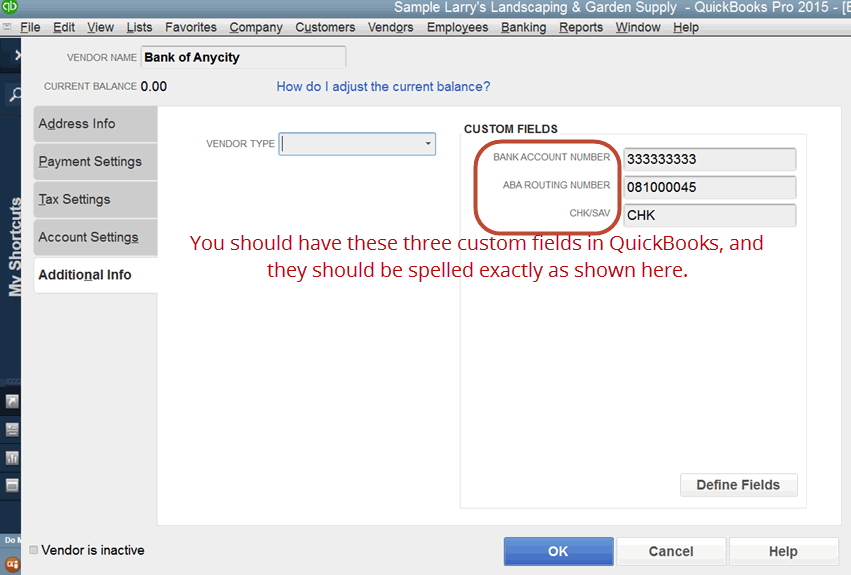
Task: Click the ABA Routing Number field
Action: pyautogui.click(x=709, y=188)
